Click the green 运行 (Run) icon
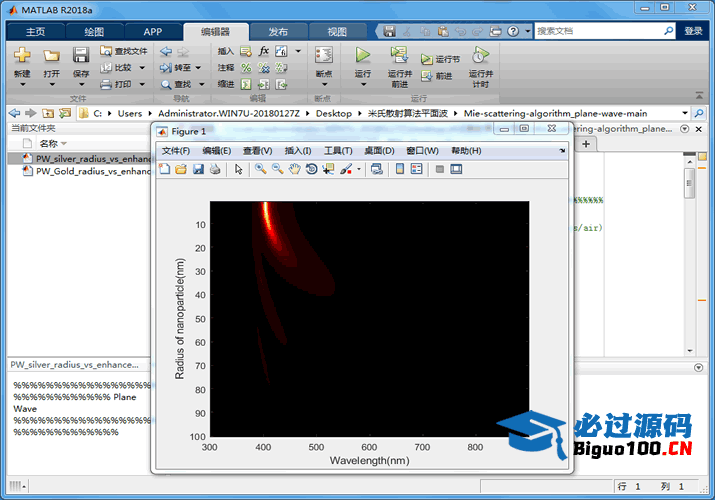The width and height of the screenshot is (715, 500). [x=363, y=55]
